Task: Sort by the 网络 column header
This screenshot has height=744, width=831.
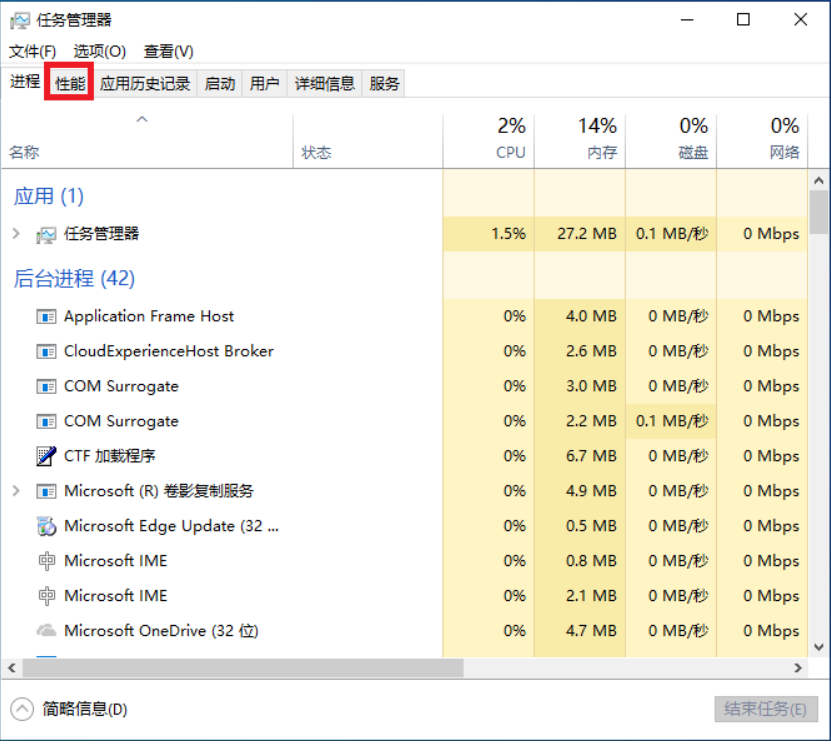Action: point(762,141)
